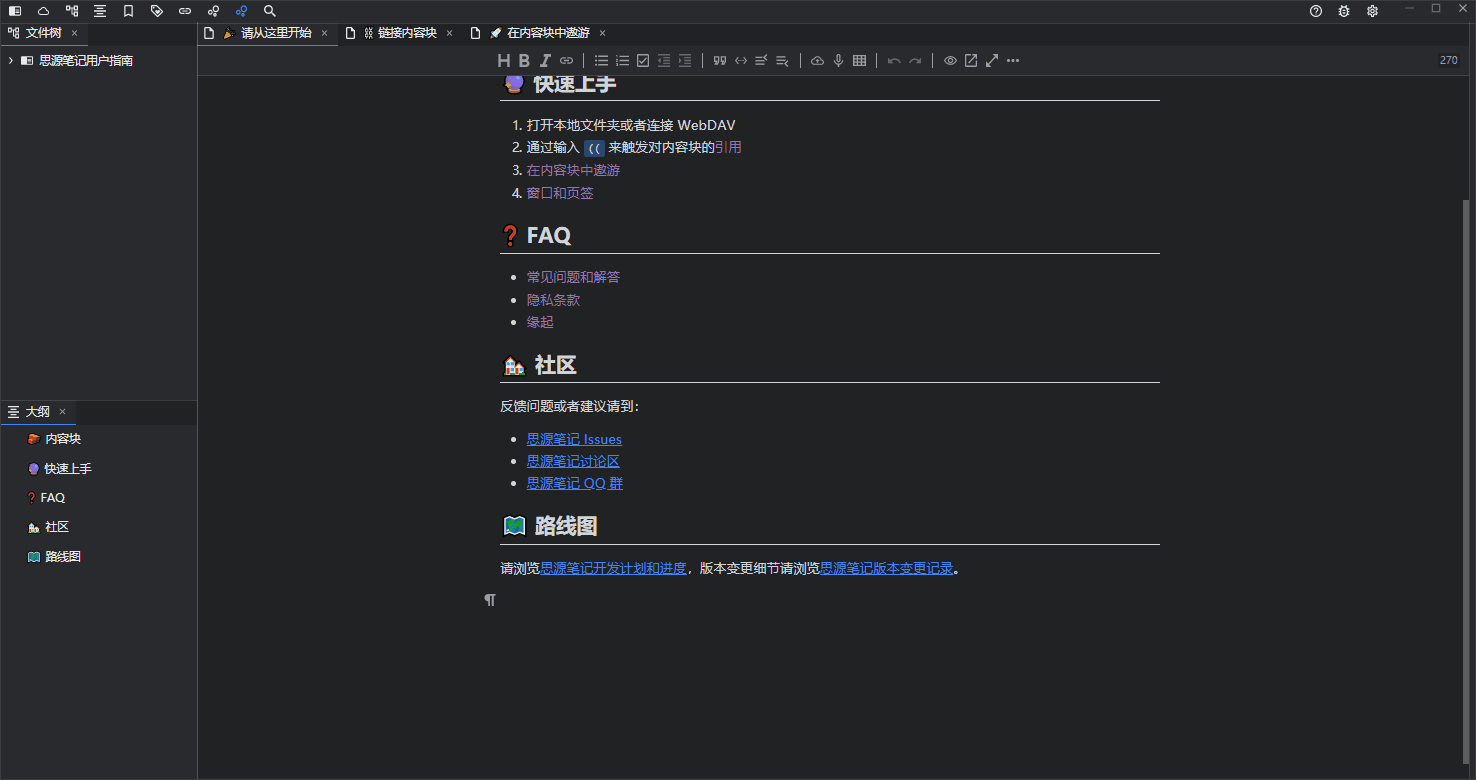The width and height of the screenshot is (1476, 780).
Task: Open the more options ellipsis menu
Action: point(1013,61)
